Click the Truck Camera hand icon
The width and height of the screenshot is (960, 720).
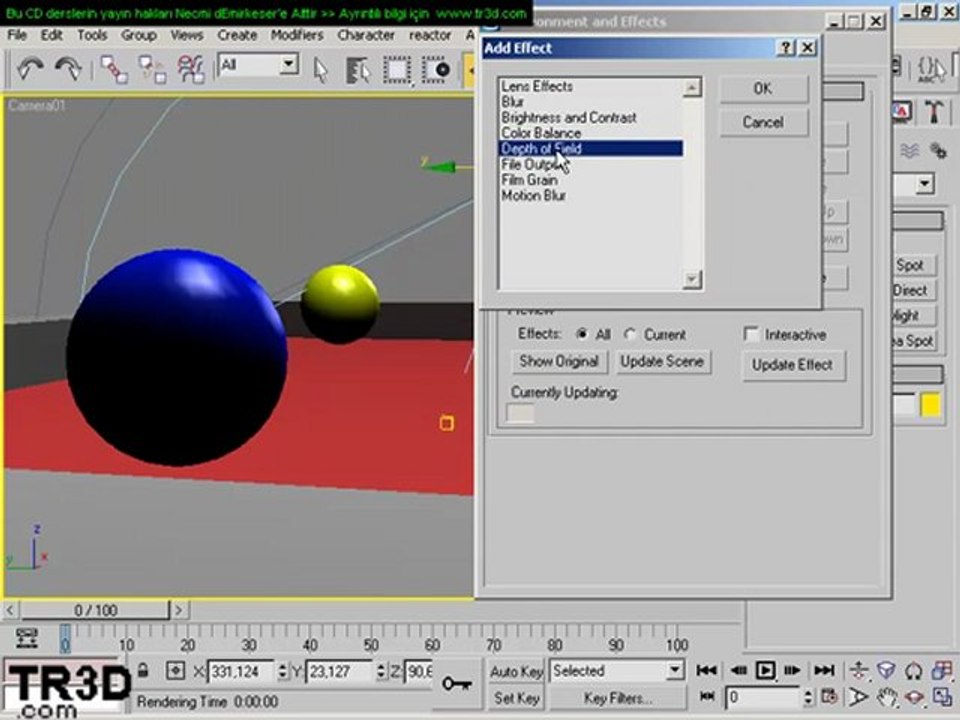coord(886,697)
